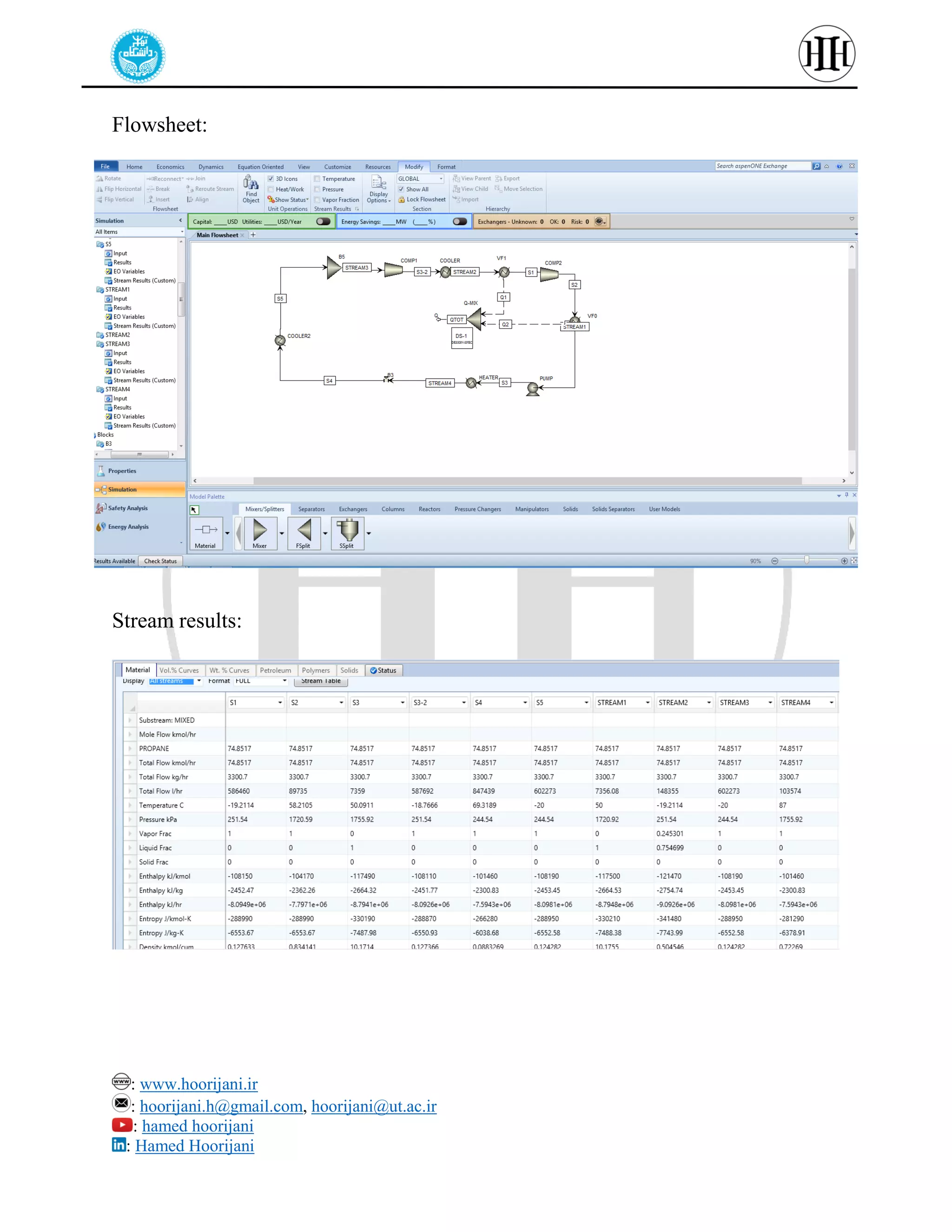This screenshot has width=952, height=1232.
Task: Open the Hamed Hoorijani LinkedIn link
Action: (195, 1146)
